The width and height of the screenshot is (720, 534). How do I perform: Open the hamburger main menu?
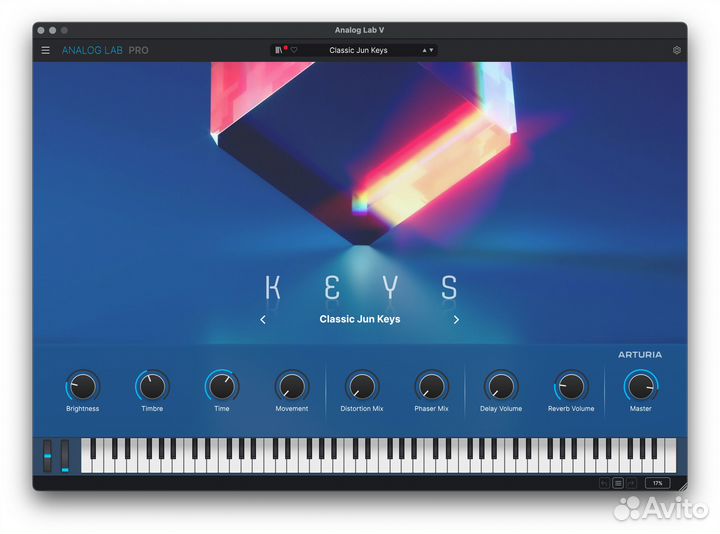45,50
